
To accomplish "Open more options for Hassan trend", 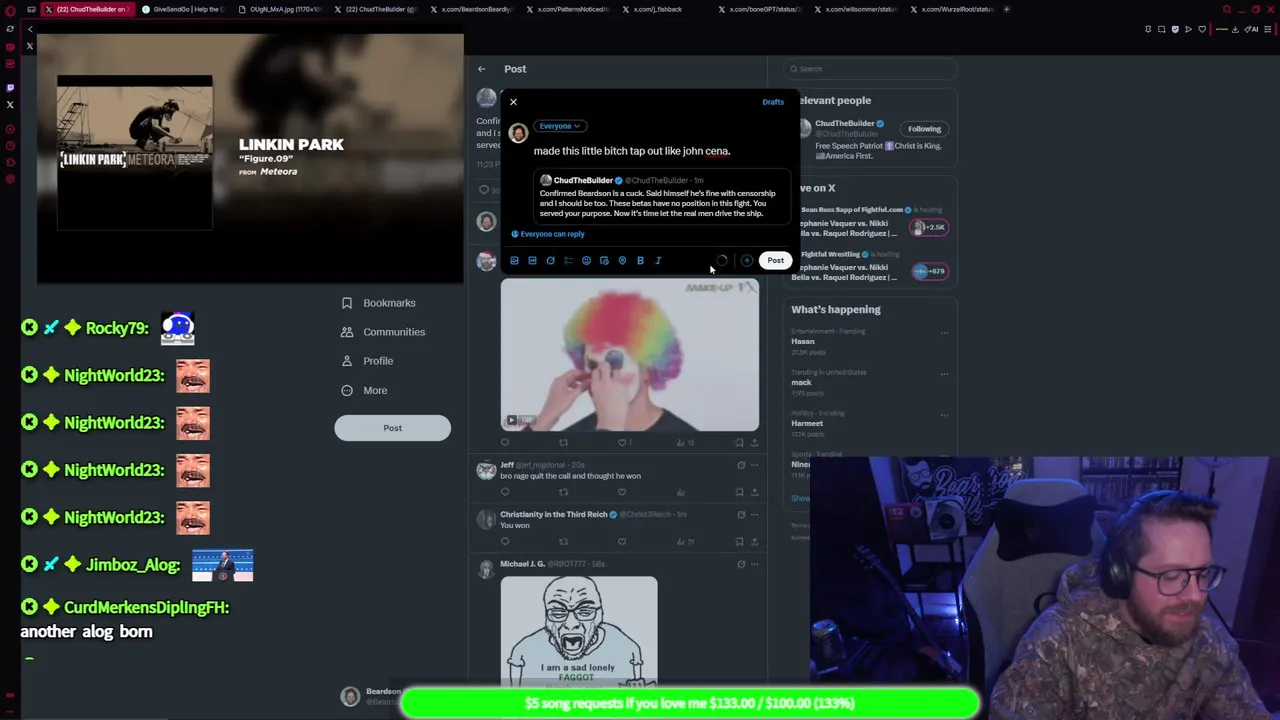I will (x=944, y=333).
